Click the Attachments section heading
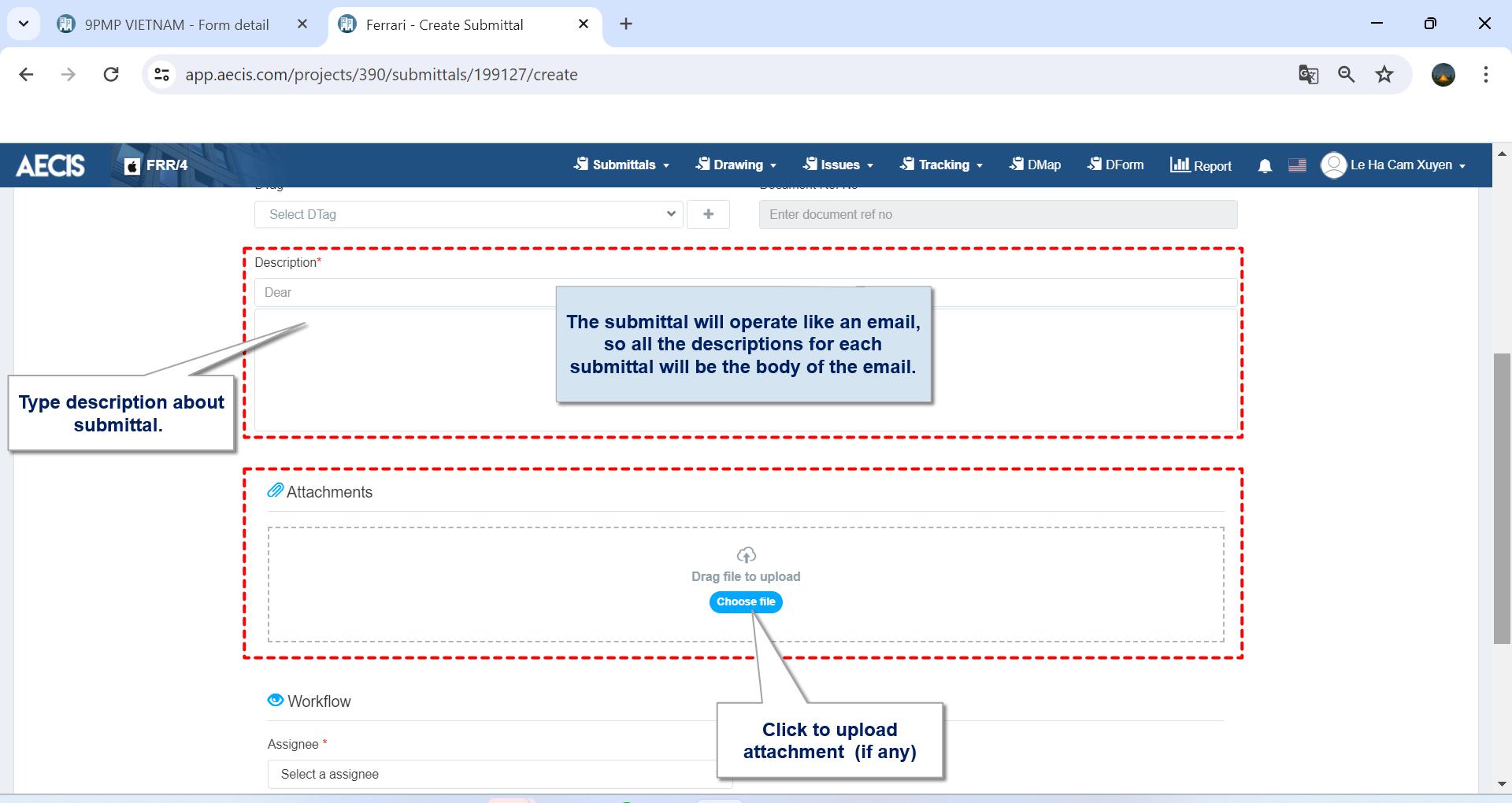Image resolution: width=1512 pixels, height=803 pixels. [x=329, y=492]
